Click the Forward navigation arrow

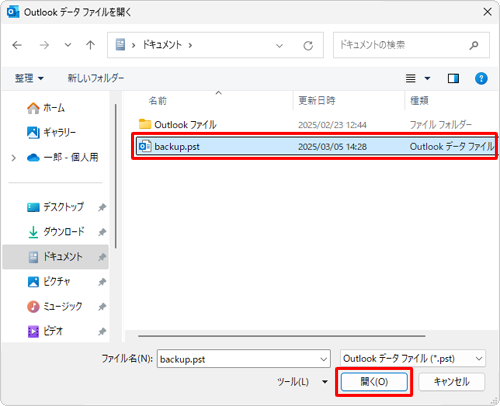tap(44, 45)
